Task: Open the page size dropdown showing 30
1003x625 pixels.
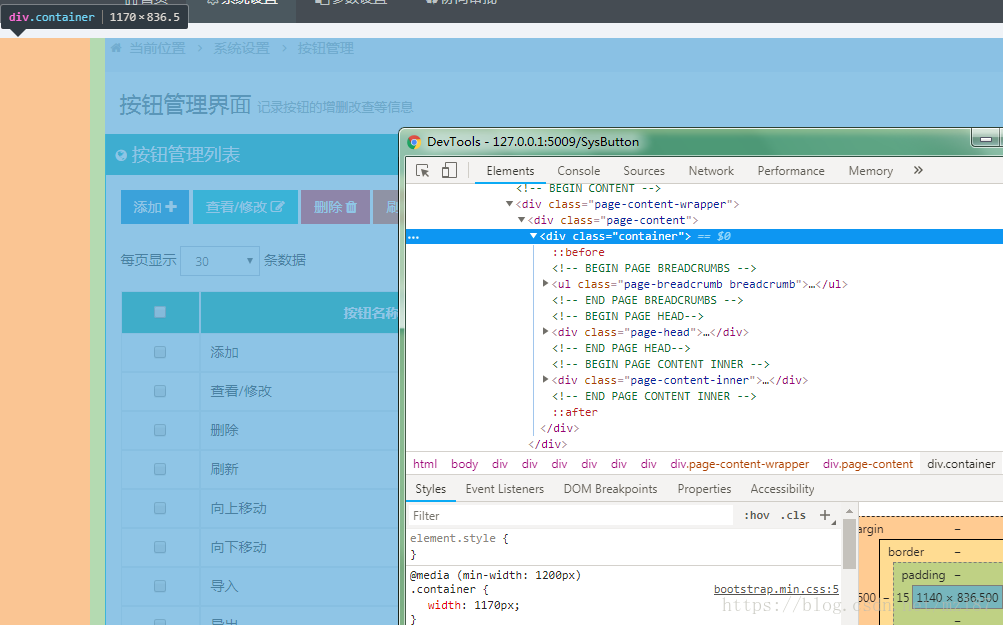Action: [x=220, y=261]
